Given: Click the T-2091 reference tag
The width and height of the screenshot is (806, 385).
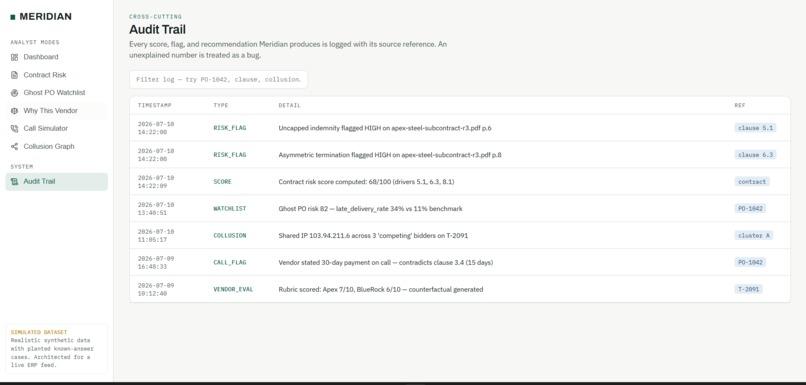Looking at the screenshot, I should [748, 289].
